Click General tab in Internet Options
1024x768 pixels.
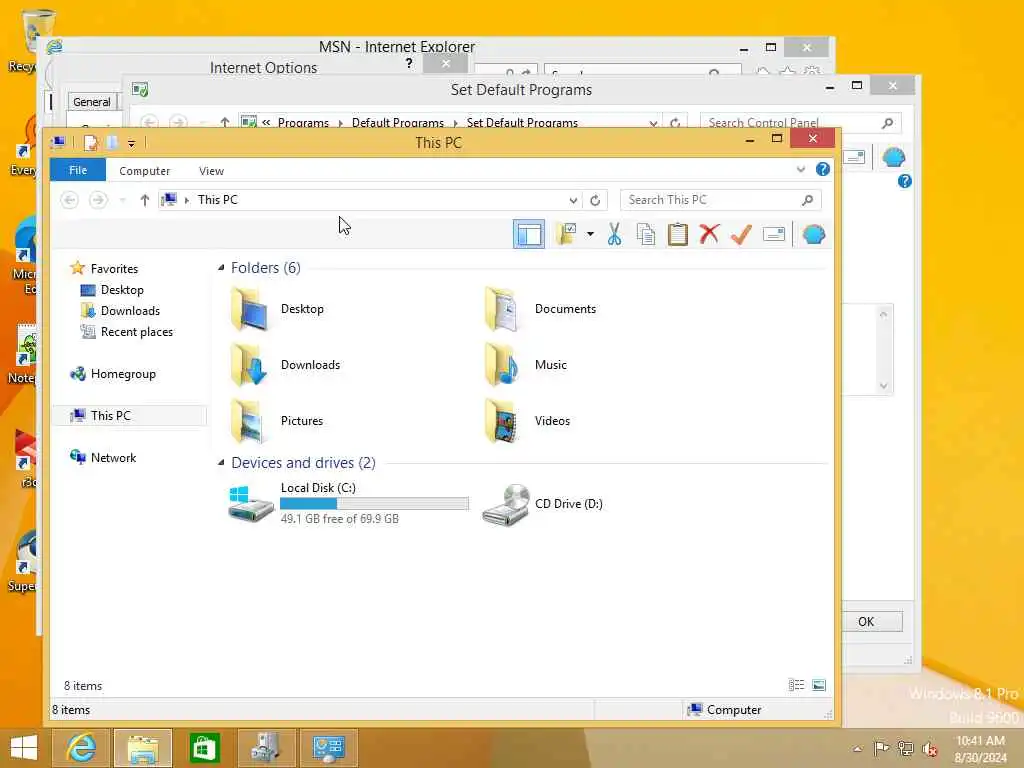pos(91,102)
